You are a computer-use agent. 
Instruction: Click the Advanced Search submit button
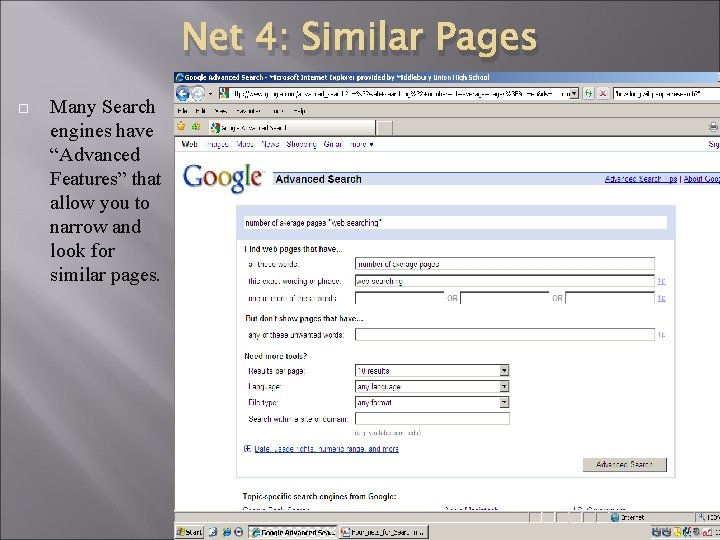click(x=624, y=465)
